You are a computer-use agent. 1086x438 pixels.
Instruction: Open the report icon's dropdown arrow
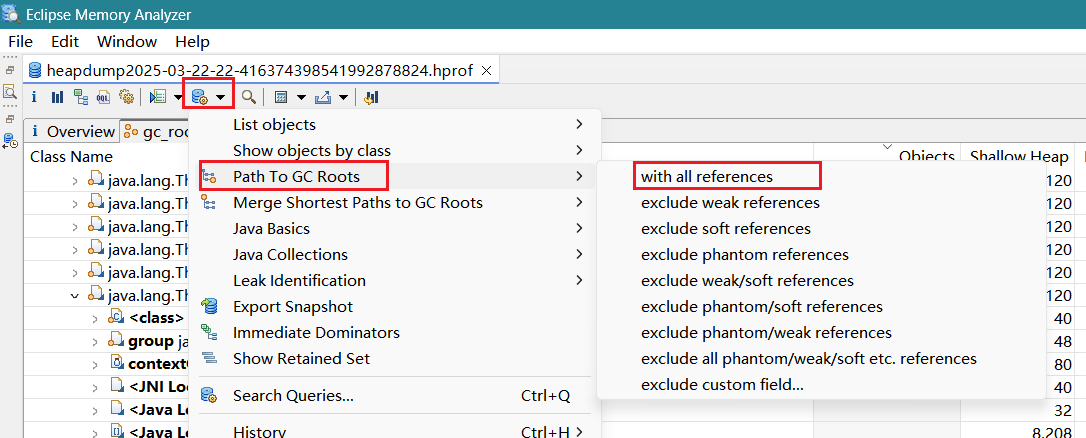click(178, 98)
